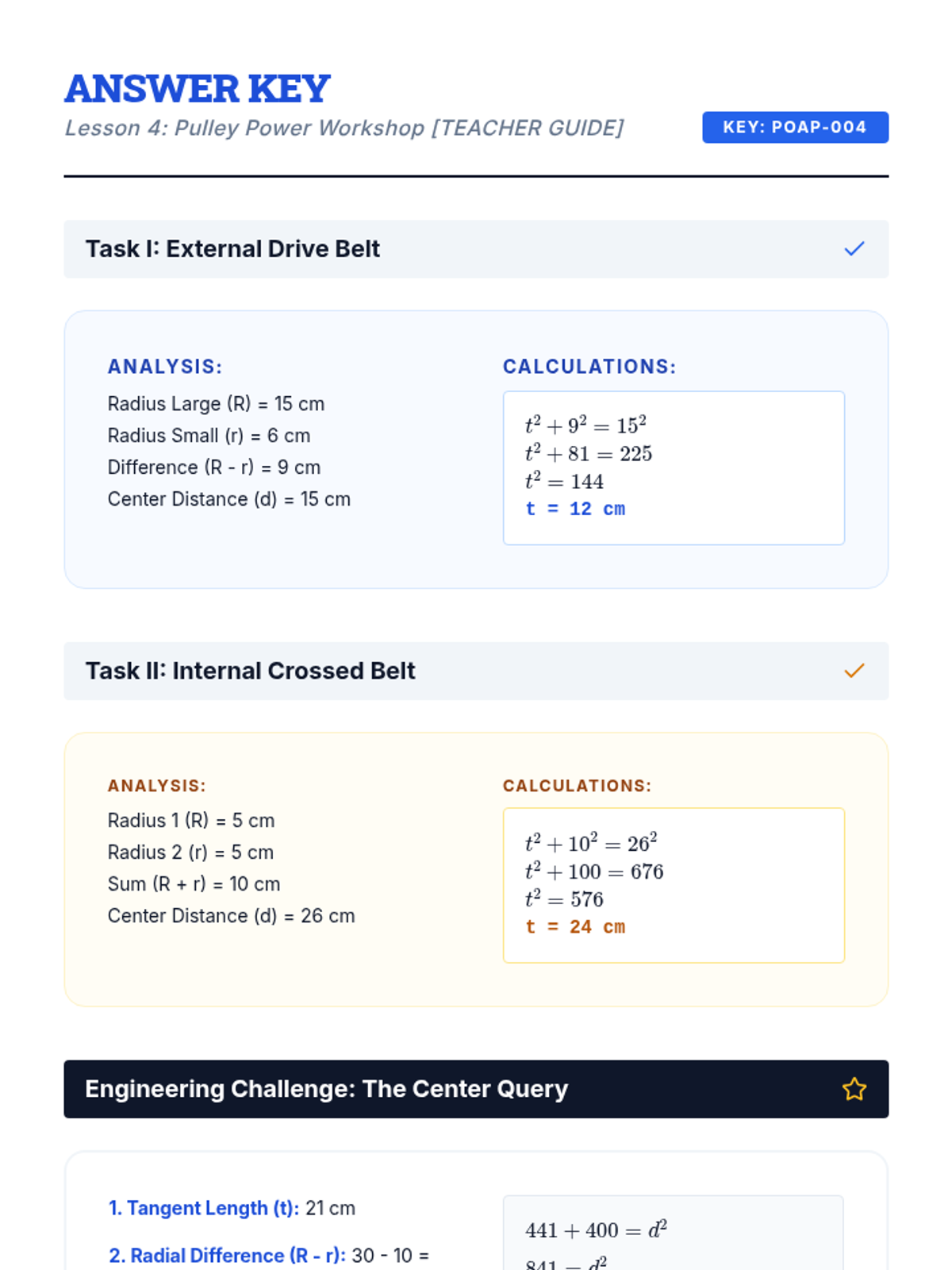The width and height of the screenshot is (952, 1270).
Task: Click the blue checkmark on Task I
Action: click(x=854, y=249)
